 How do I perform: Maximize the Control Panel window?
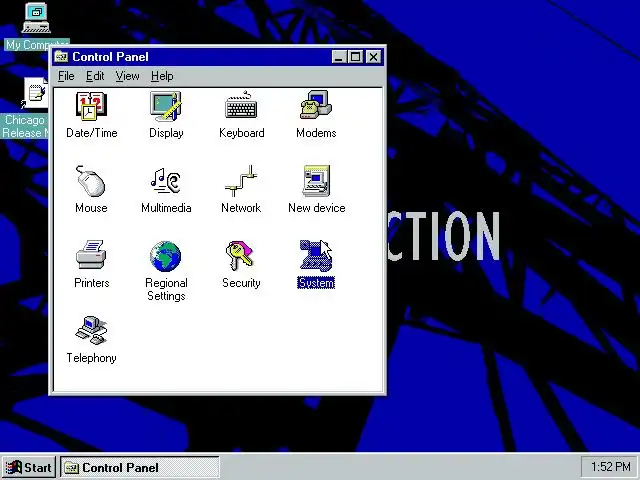[x=355, y=57]
